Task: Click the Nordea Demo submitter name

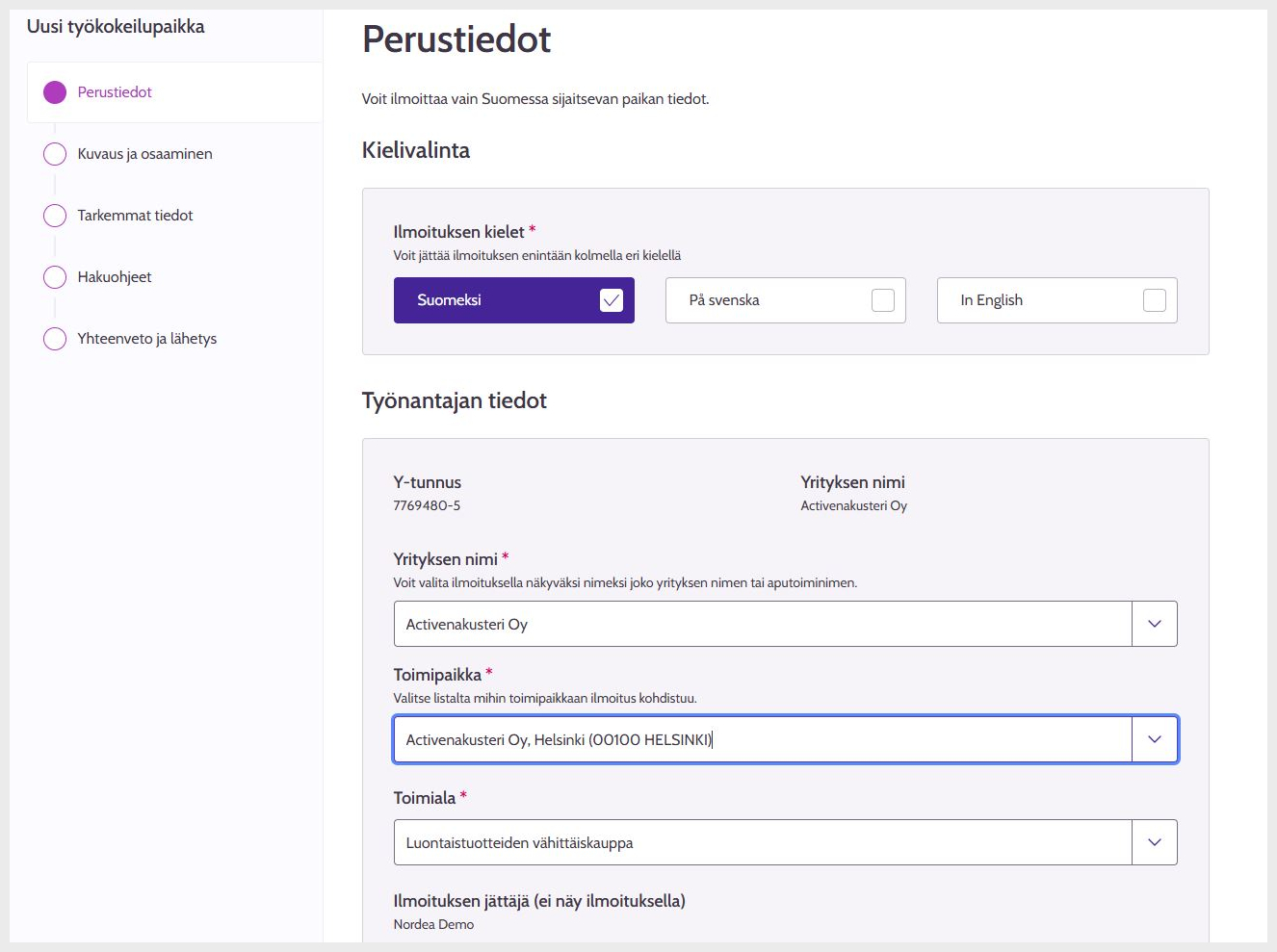Action: tap(433, 924)
